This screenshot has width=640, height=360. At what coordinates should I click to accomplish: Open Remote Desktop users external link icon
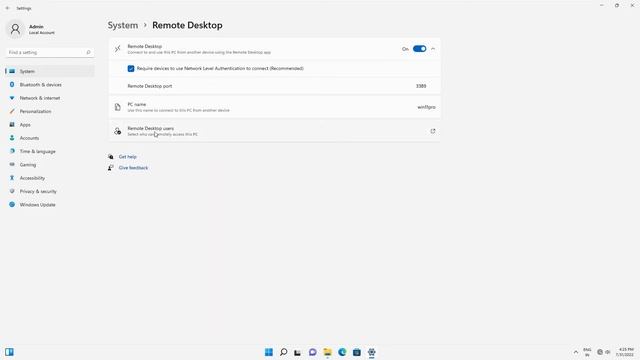coord(433,131)
